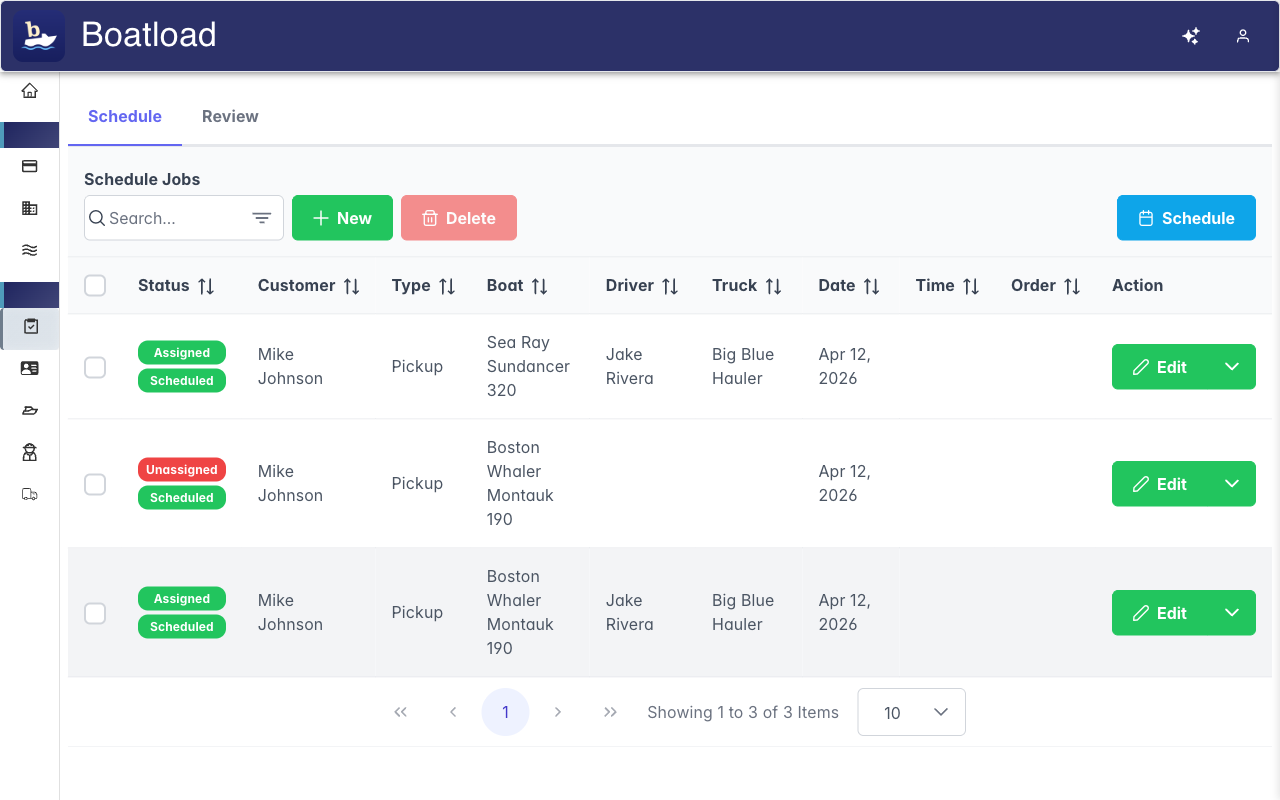The width and height of the screenshot is (1280, 800).
Task: Open the captain/driver section from sidebar
Action: 30,452
